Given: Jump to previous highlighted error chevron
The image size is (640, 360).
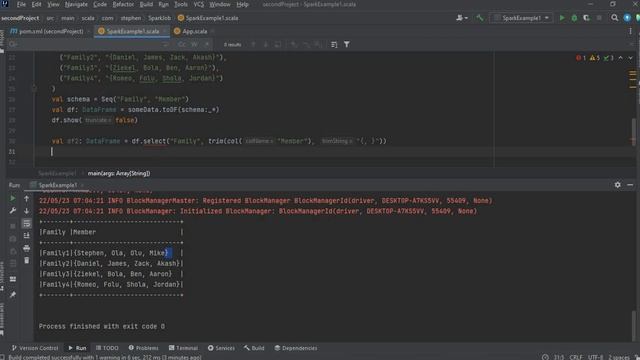Looking at the screenshot, I should (x=620, y=58).
